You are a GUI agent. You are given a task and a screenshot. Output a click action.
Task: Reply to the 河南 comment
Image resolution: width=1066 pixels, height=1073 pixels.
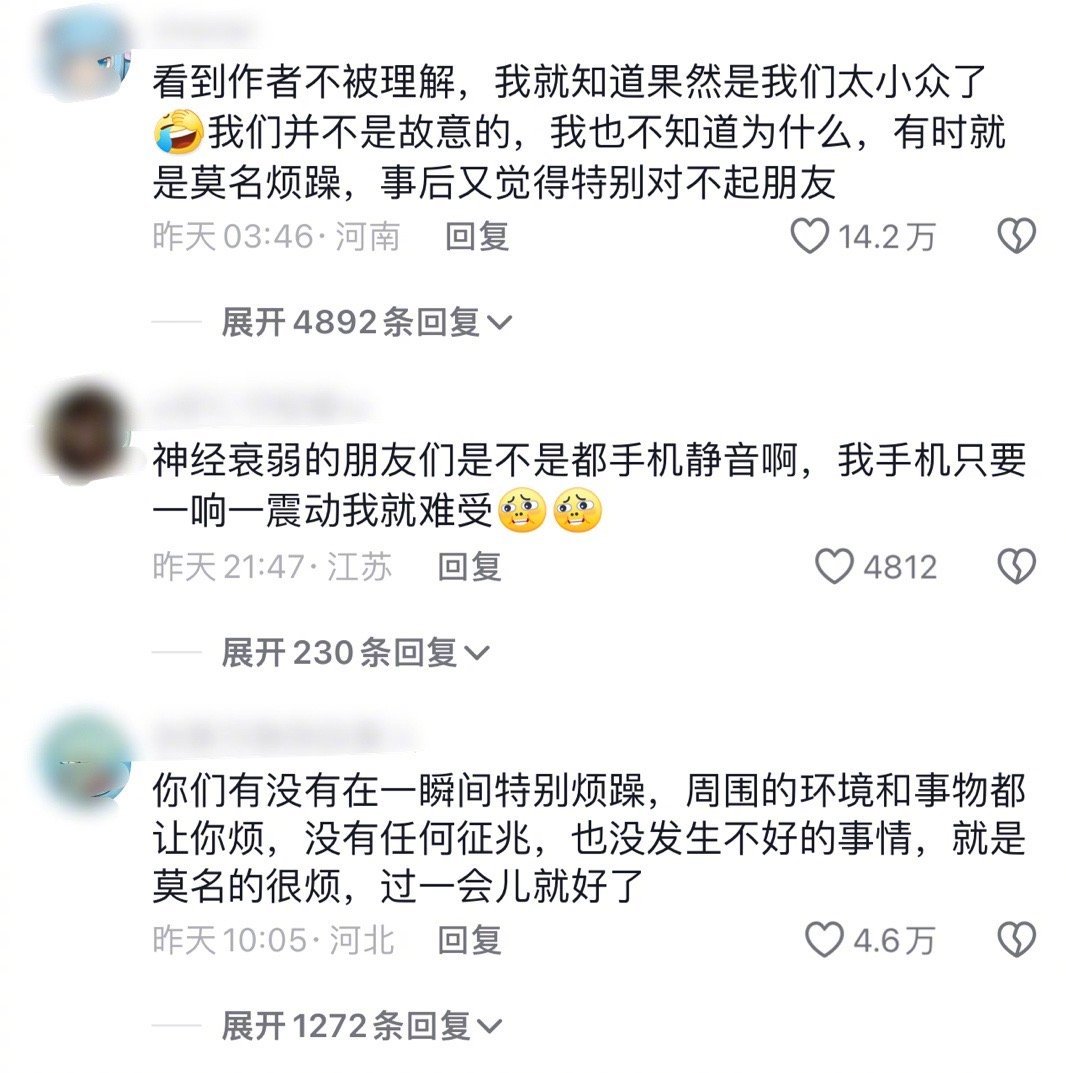tap(477, 237)
